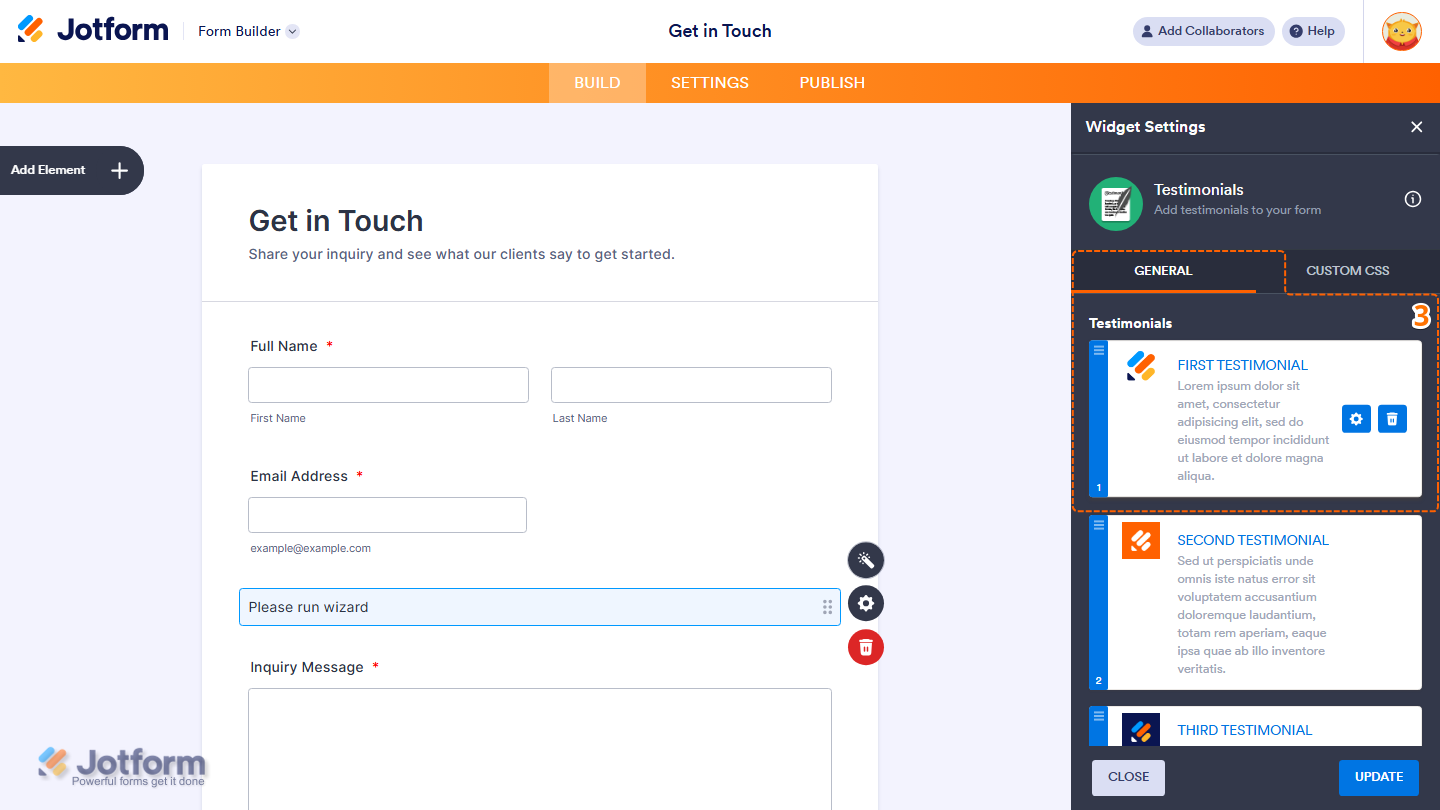Focus the First Name input box
Image resolution: width=1440 pixels, height=810 pixels.
(388, 385)
